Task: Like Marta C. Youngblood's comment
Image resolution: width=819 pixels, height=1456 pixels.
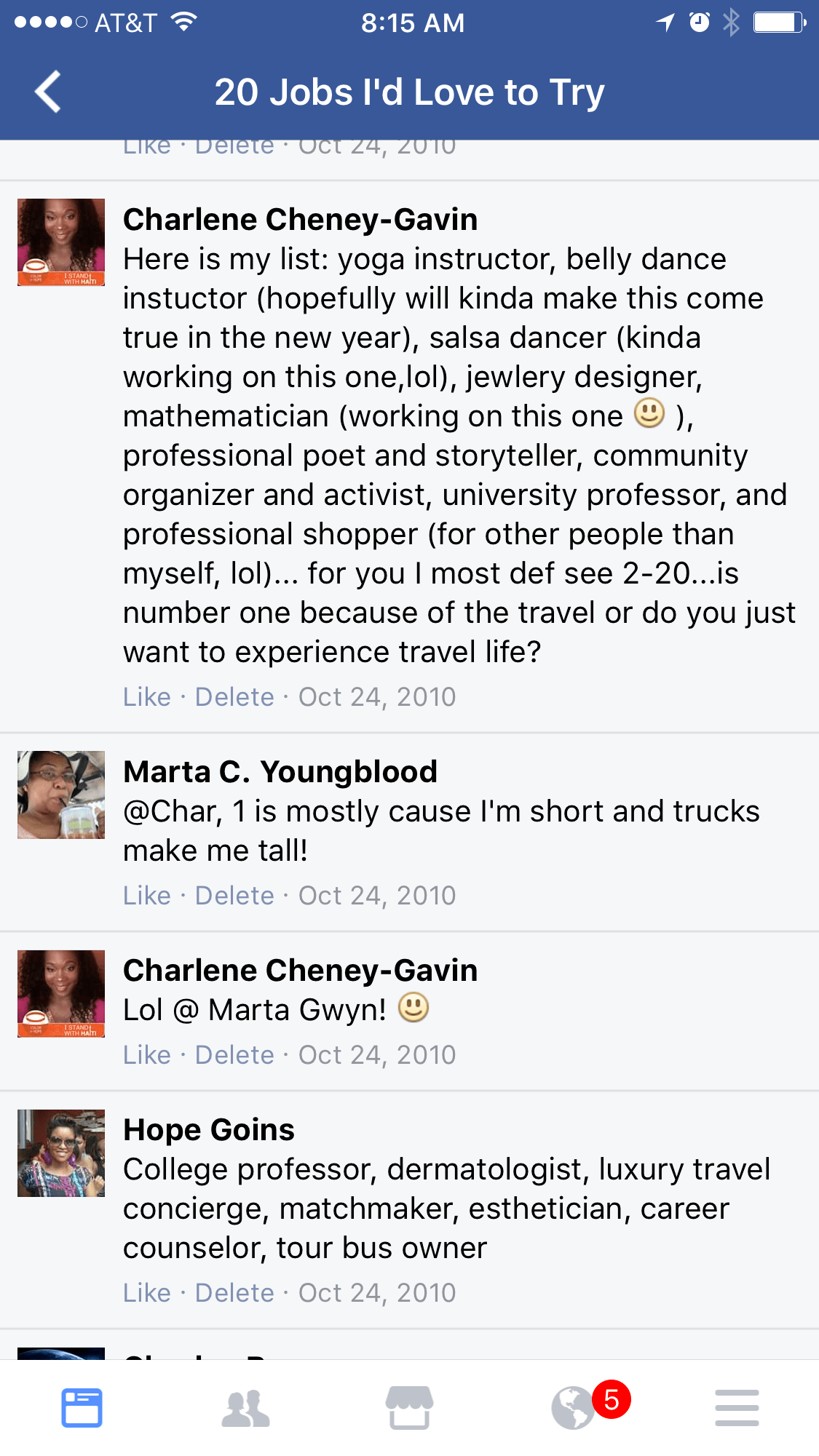Action: coord(146,896)
